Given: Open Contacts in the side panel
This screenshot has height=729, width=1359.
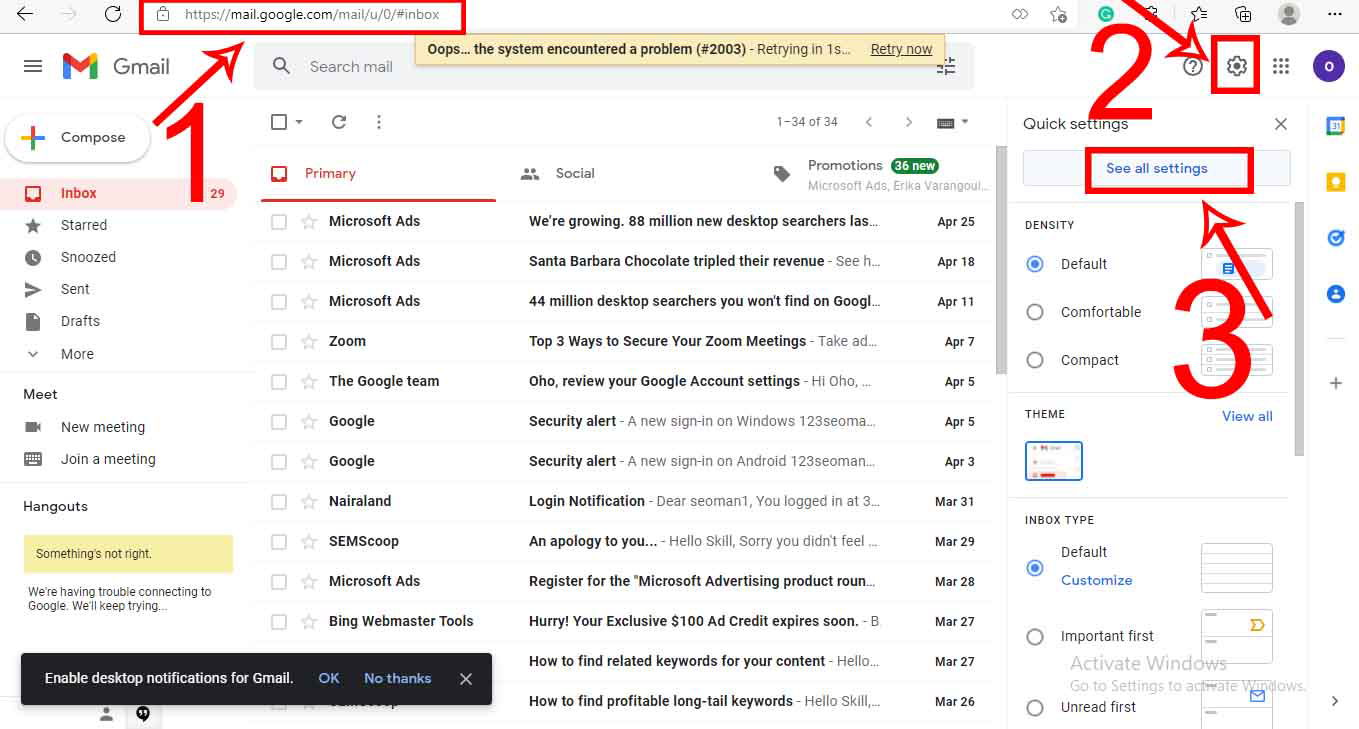Looking at the screenshot, I should click(x=1335, y=294).
